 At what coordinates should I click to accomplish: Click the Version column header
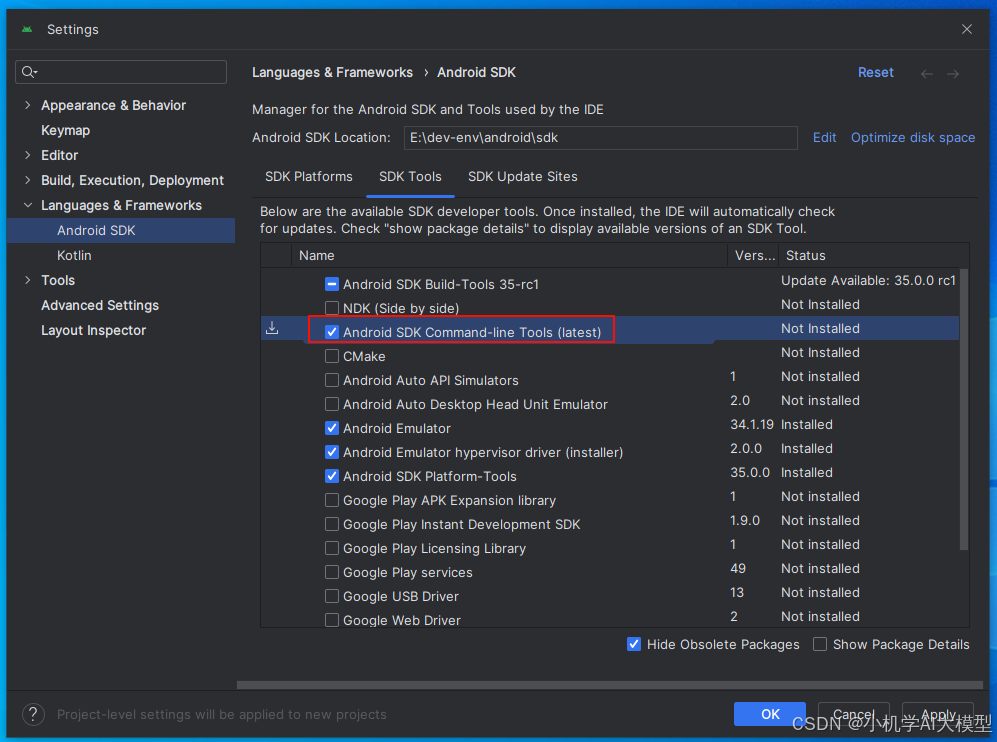(753, 256)
